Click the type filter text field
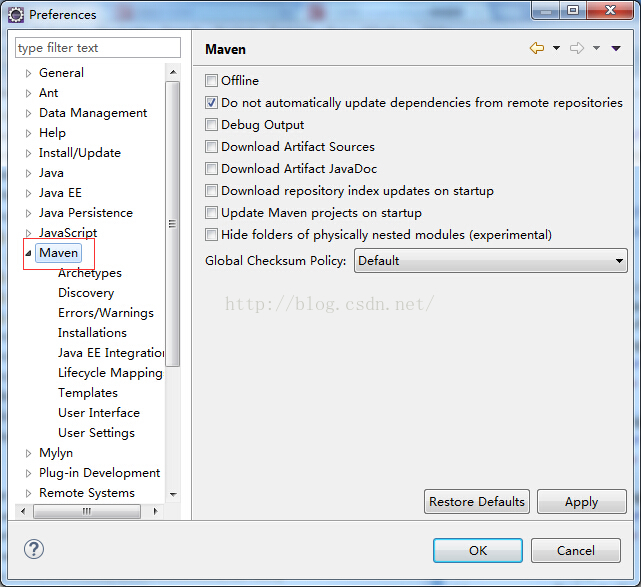641x587 pixels. pos(98,48)
